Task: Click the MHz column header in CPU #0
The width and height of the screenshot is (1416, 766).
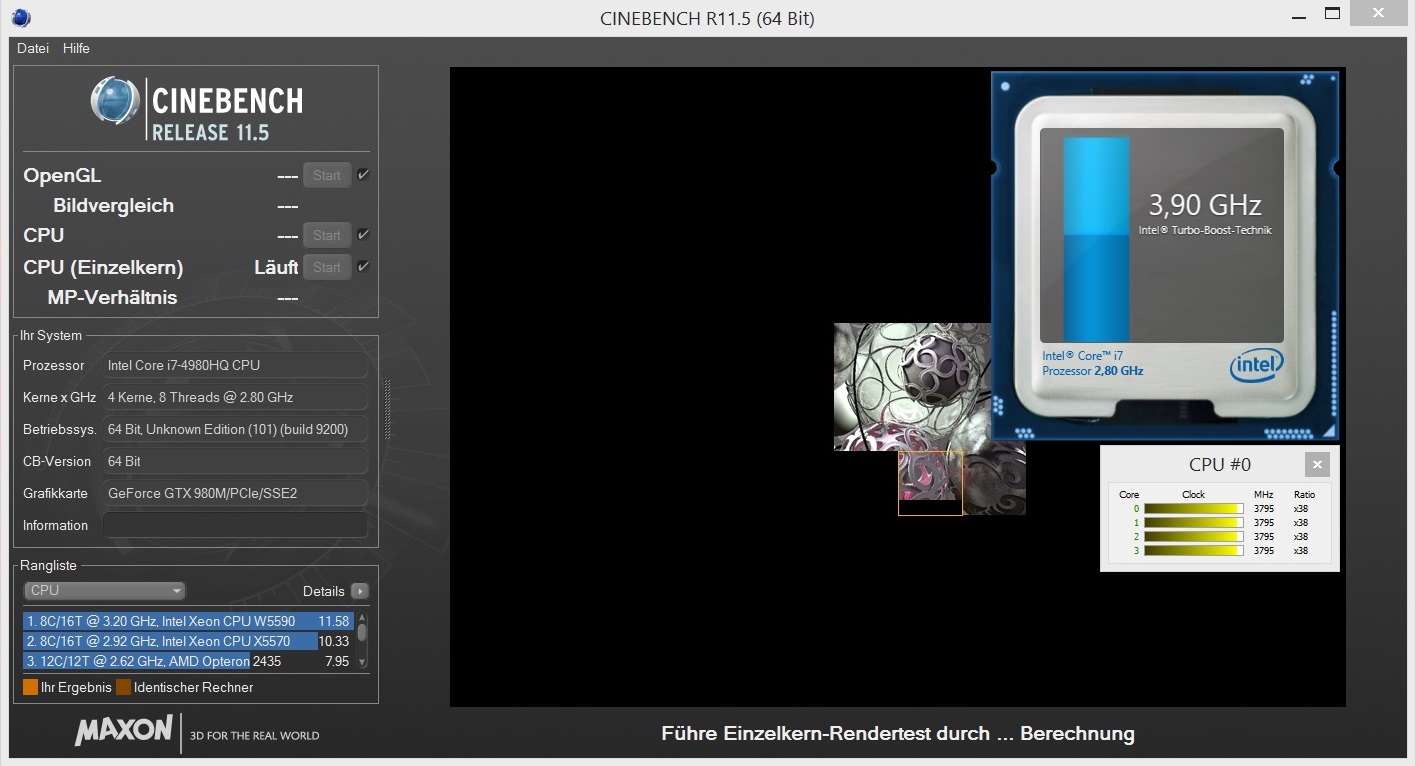Action: pyautogui.click(x=1263, y=494)
